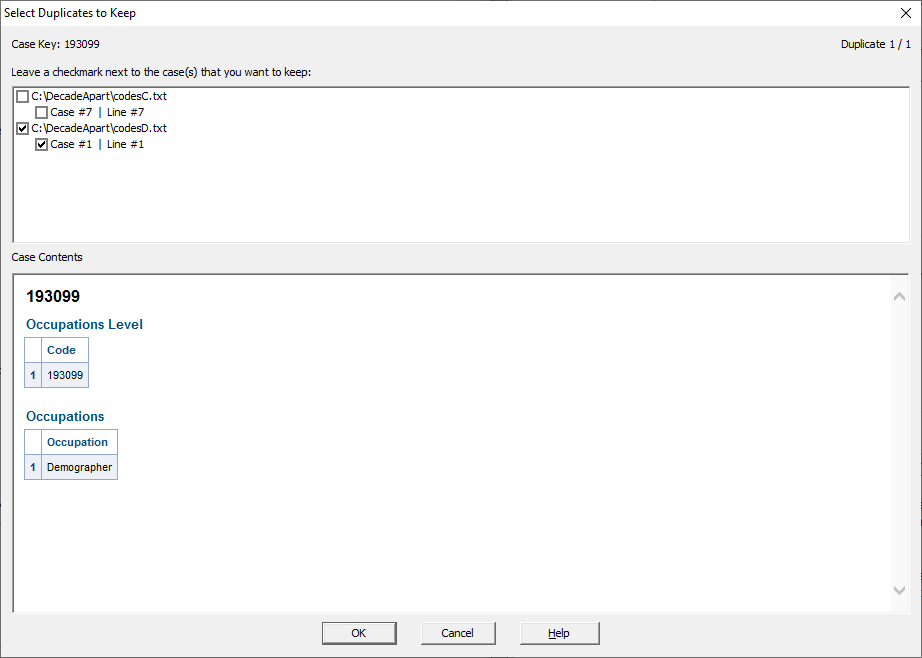Select the Case #7 entry under codesC.txt
Viewport: 922px width, 658px height.
pyautogui.click(x=97, y=111)
